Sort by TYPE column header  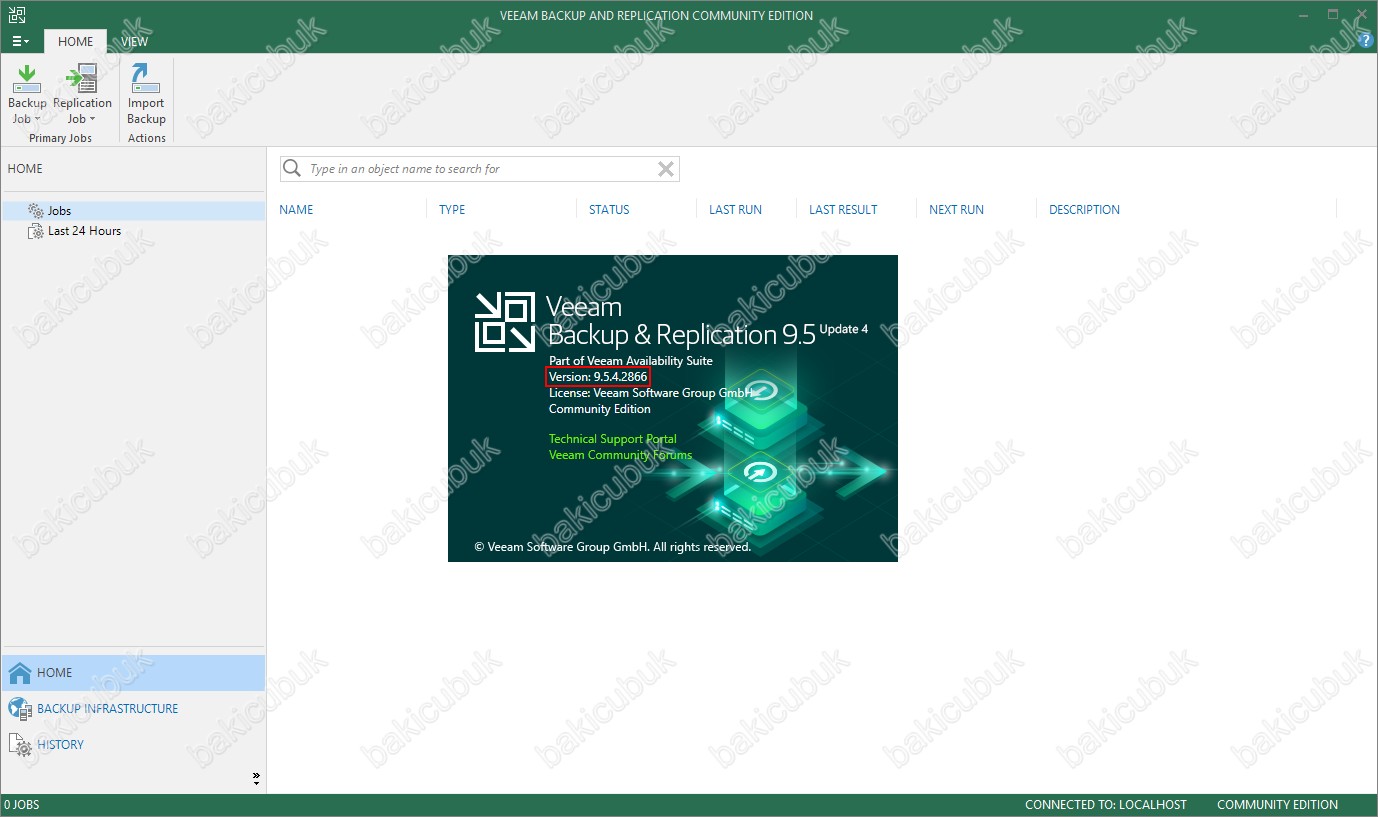click(x=452, y=210)
